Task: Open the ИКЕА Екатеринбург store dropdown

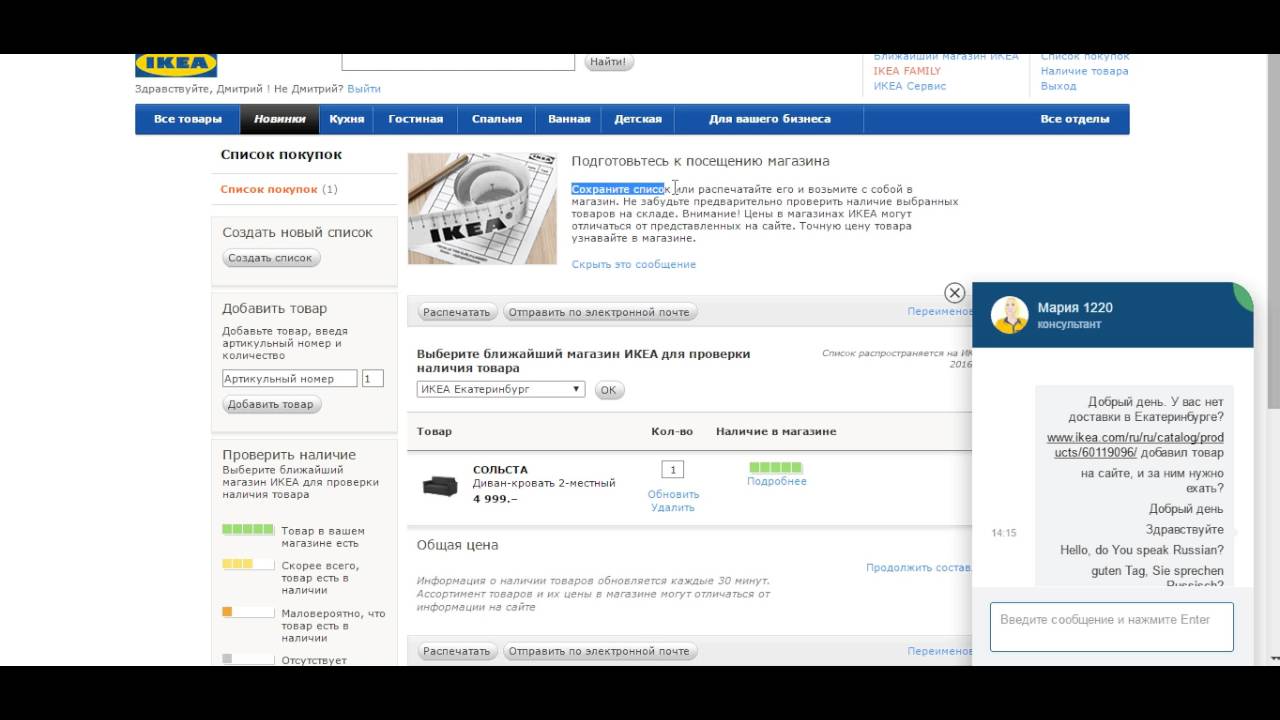Action: pos(501,389)
